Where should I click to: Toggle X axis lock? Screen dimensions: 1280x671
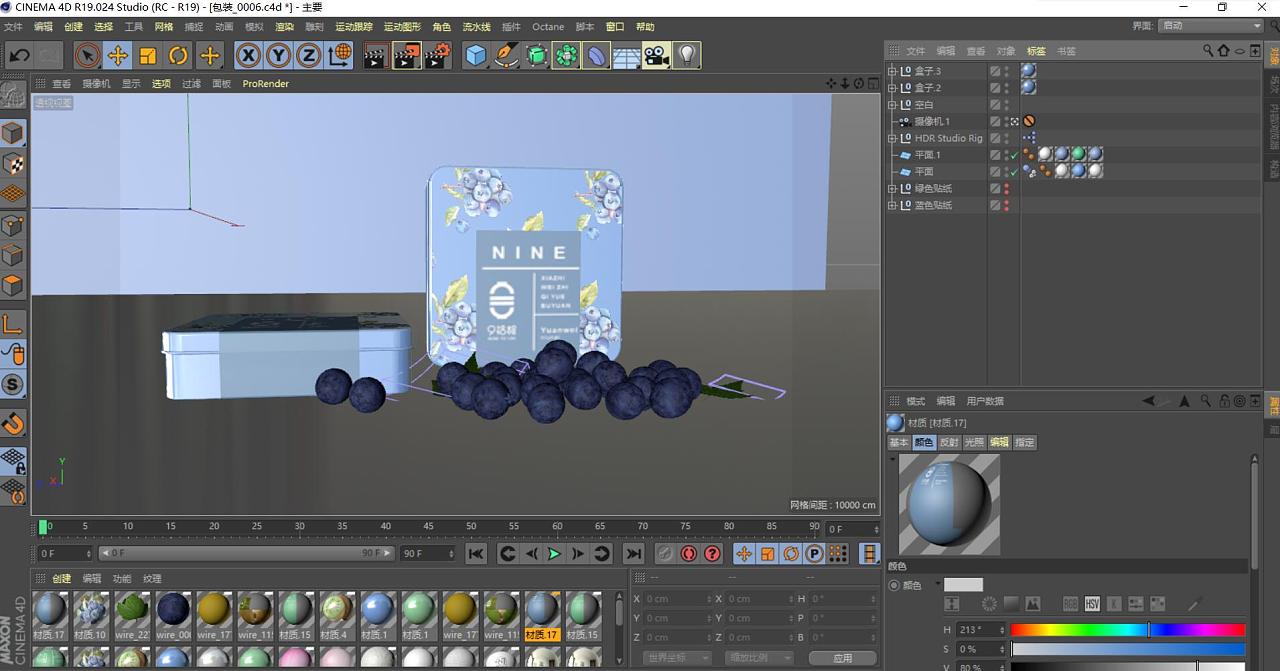click(x=248, y=56)
